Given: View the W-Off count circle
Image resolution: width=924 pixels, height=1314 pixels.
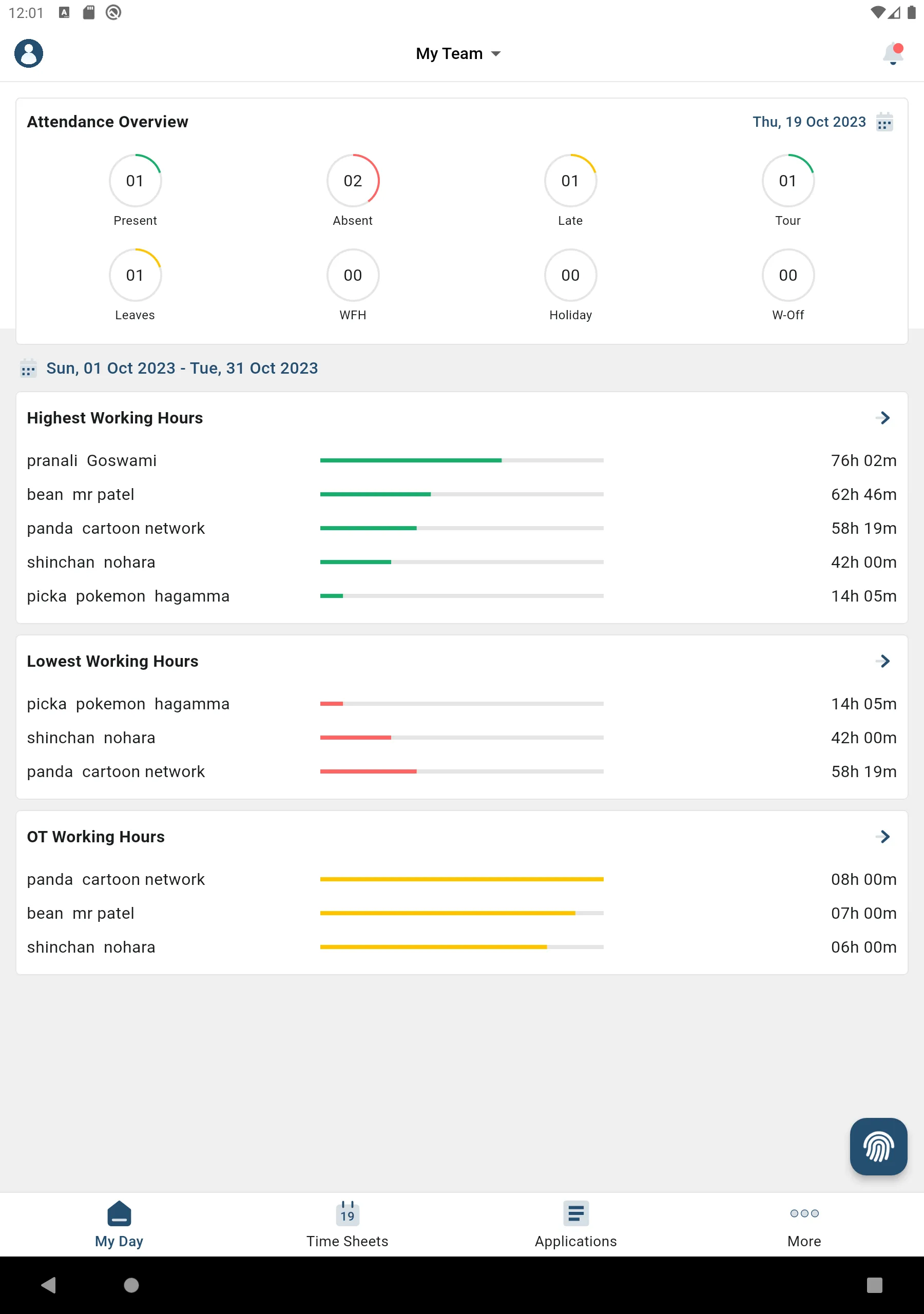Looking at the screenshot, I should (788, 275).
